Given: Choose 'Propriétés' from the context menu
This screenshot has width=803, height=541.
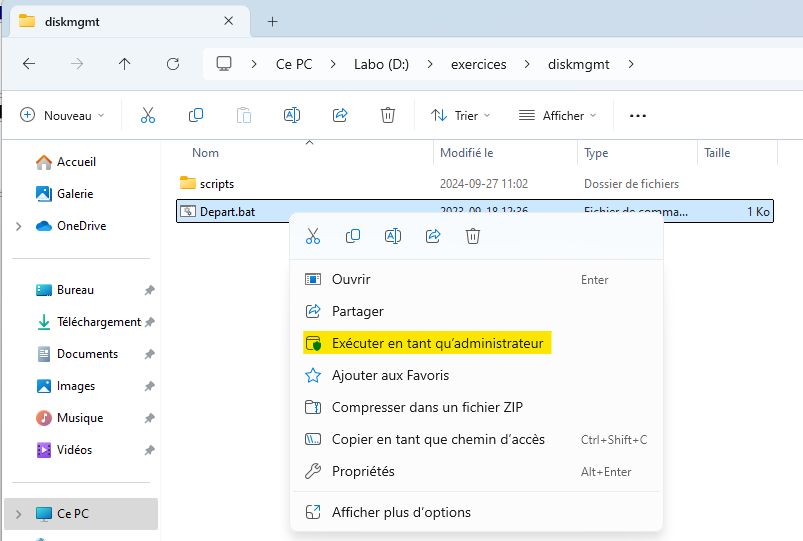Looking at the screenshot, I should [363, 471].
